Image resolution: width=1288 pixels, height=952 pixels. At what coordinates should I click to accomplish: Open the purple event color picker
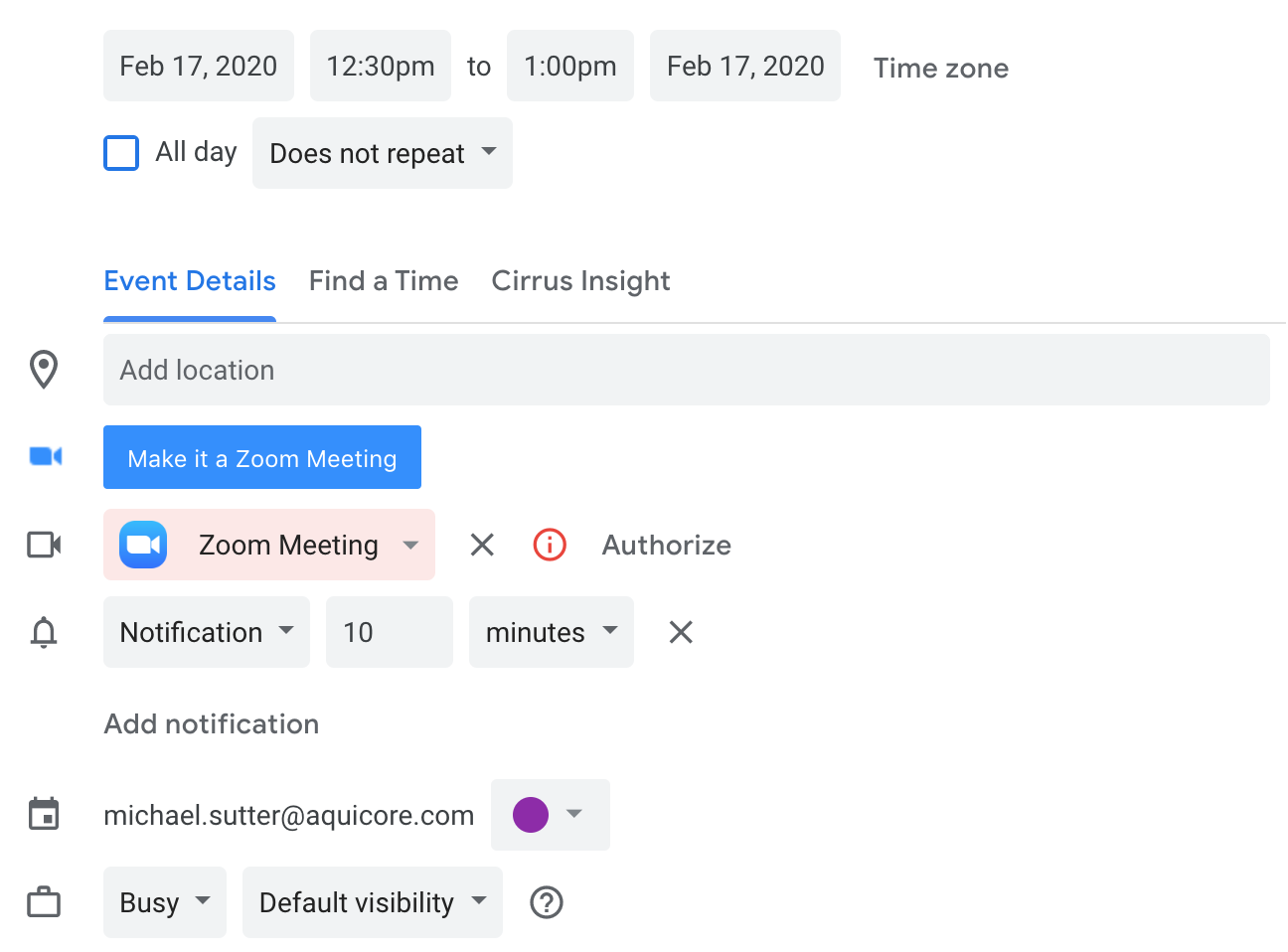(x=551, y=815)
